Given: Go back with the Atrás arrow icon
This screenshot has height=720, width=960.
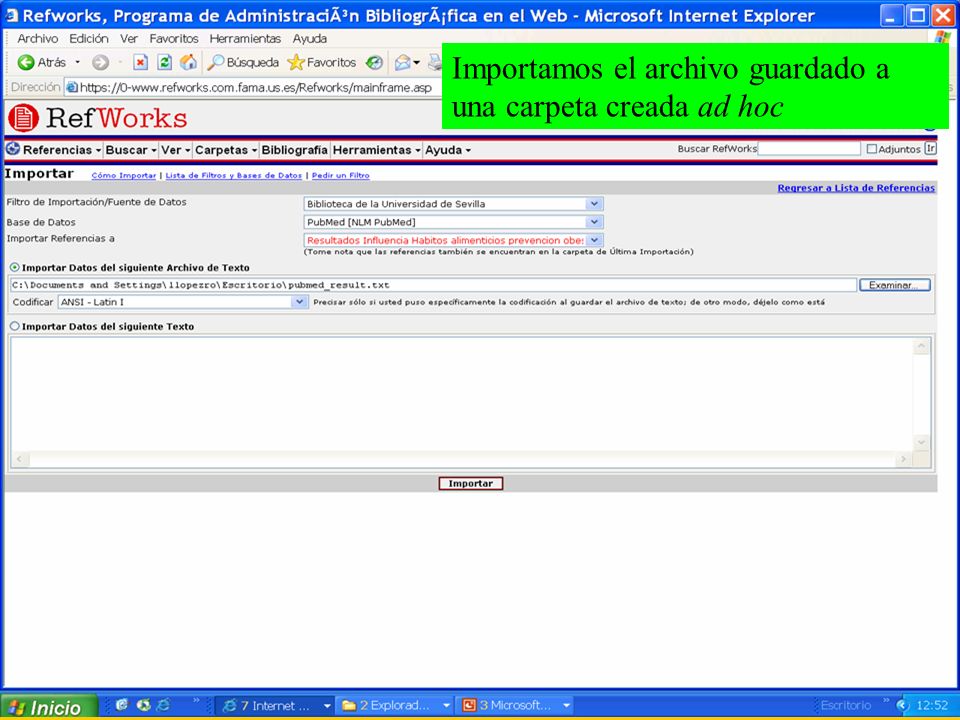Looking at the screenshot, I should [26, 62].
